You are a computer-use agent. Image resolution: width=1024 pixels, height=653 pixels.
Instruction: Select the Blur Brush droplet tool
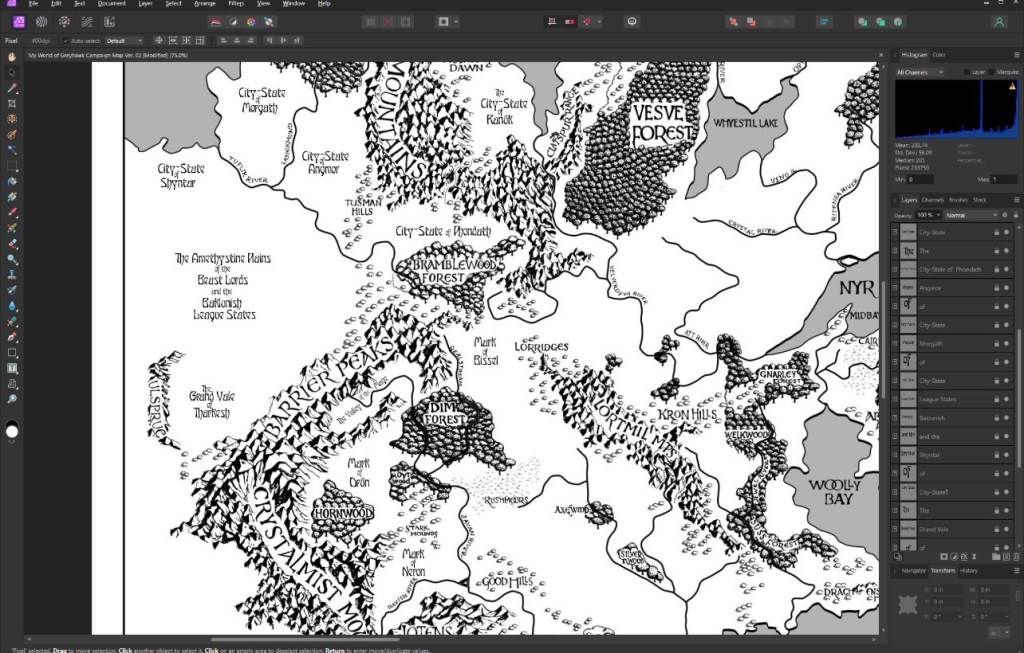click(x=12, y=306)
